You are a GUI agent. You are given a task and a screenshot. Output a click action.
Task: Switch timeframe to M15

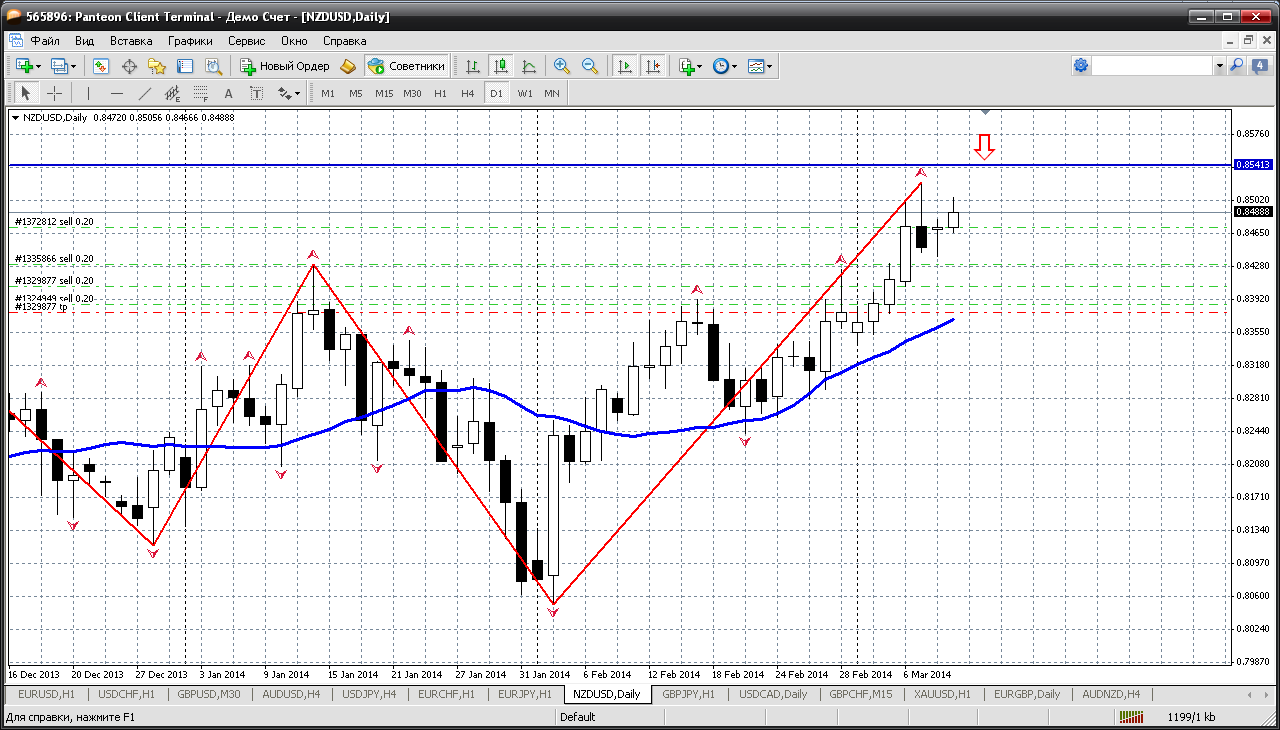(384, 93)
